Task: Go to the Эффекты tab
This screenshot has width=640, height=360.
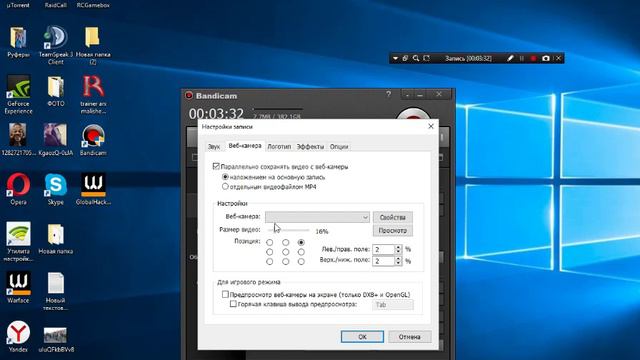Action: pos(310,147)
